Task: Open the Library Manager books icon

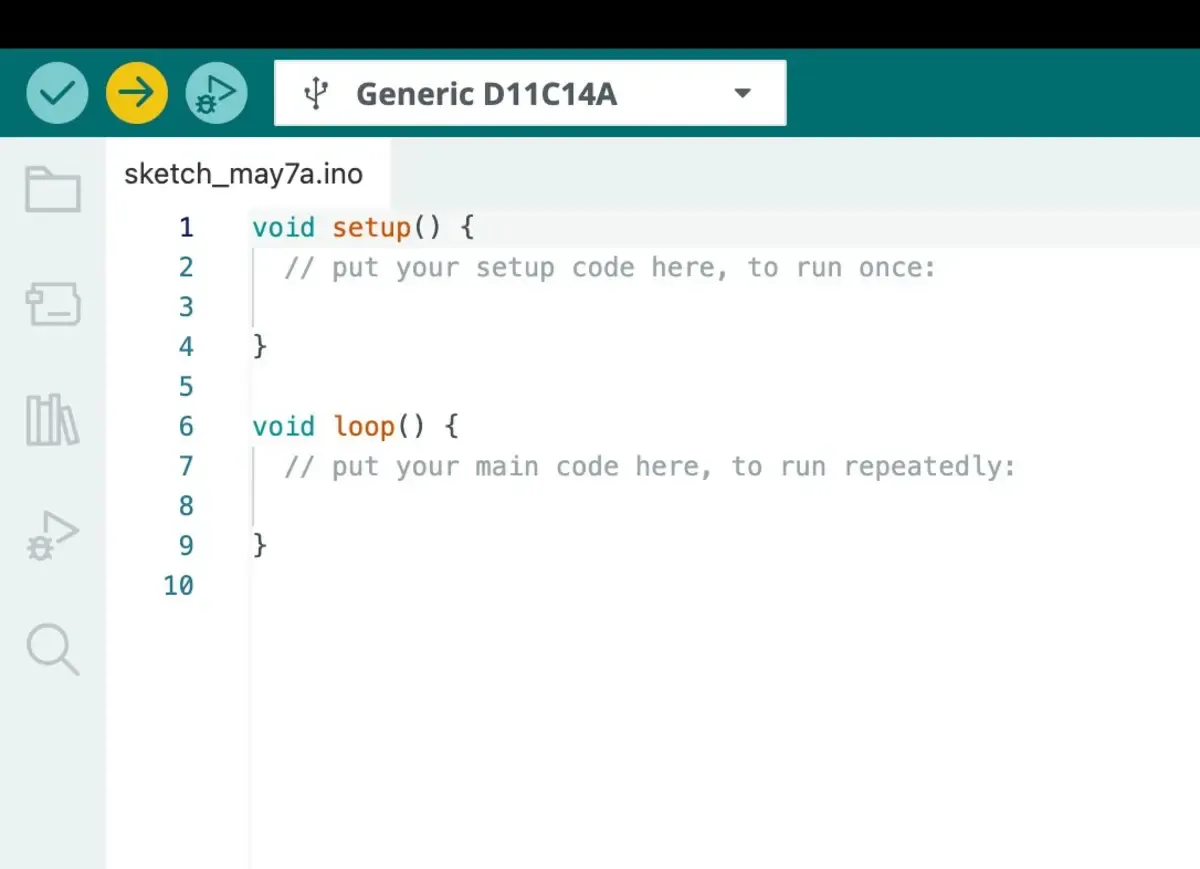Action: 52,420
